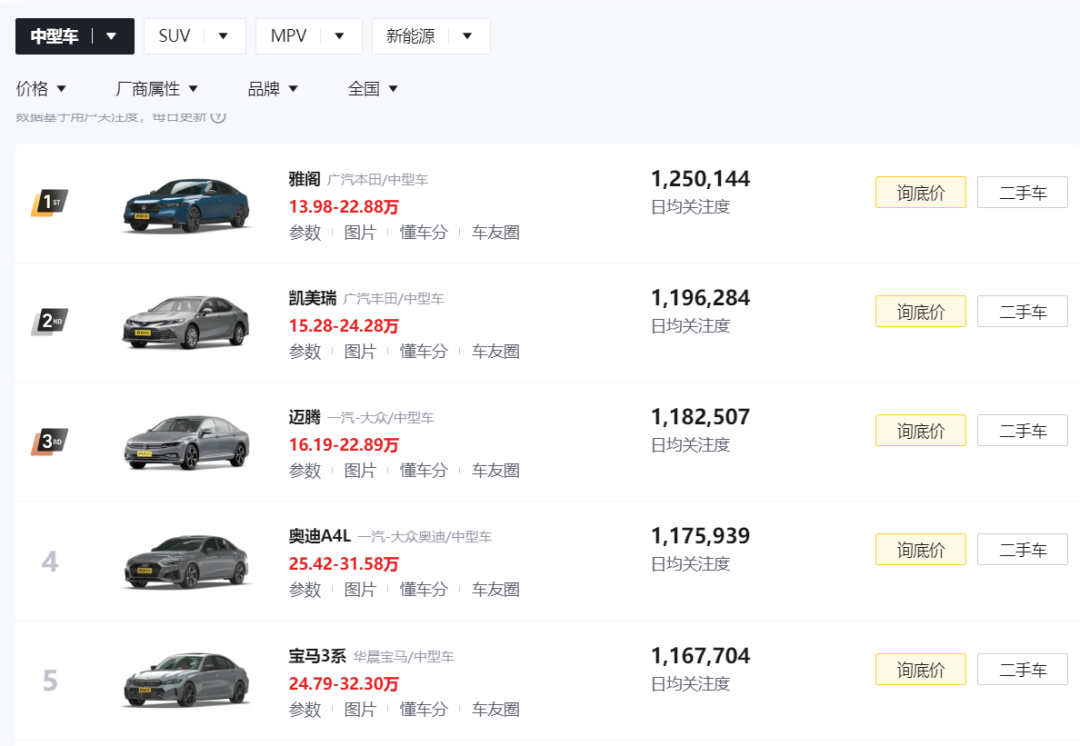Open the 全国 region dropdown
Screen dimensions: 1080x746
click(x=373, y=89)
